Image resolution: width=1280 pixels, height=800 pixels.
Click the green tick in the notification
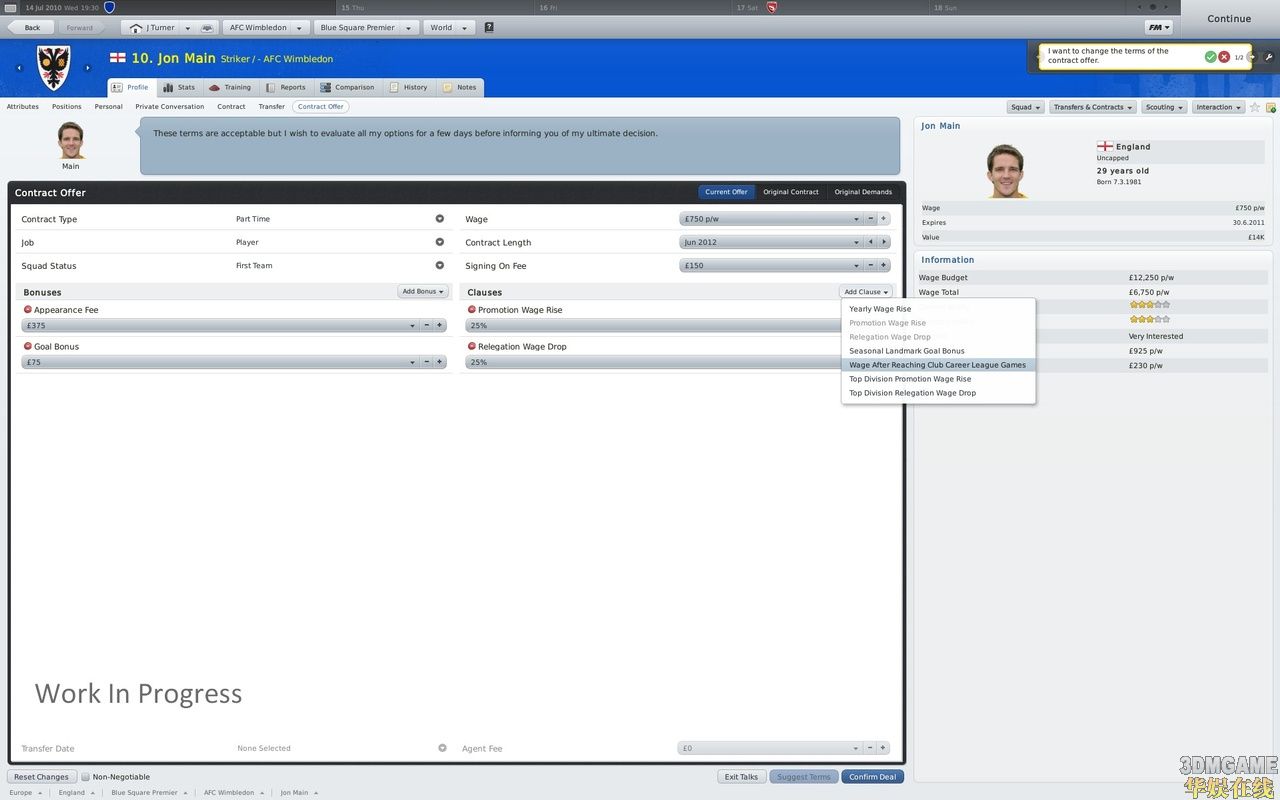point(1210,57)
